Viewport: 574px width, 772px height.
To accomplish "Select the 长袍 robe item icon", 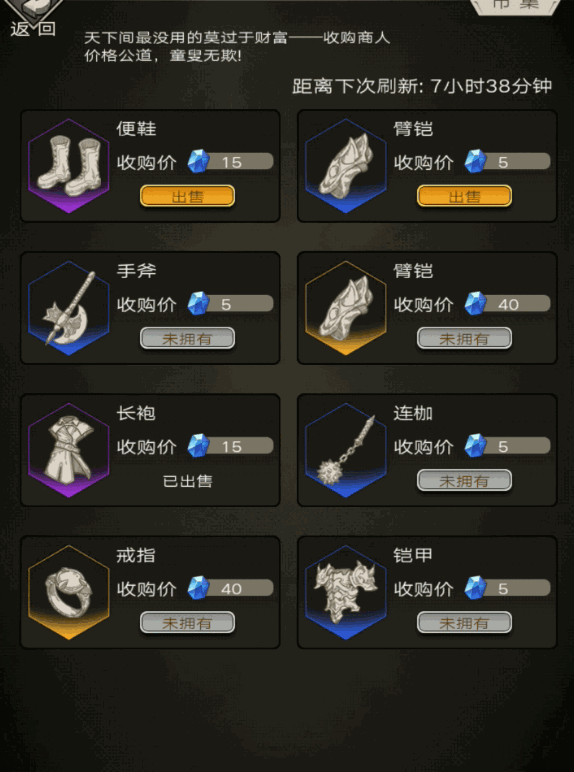I will point(69,450).
